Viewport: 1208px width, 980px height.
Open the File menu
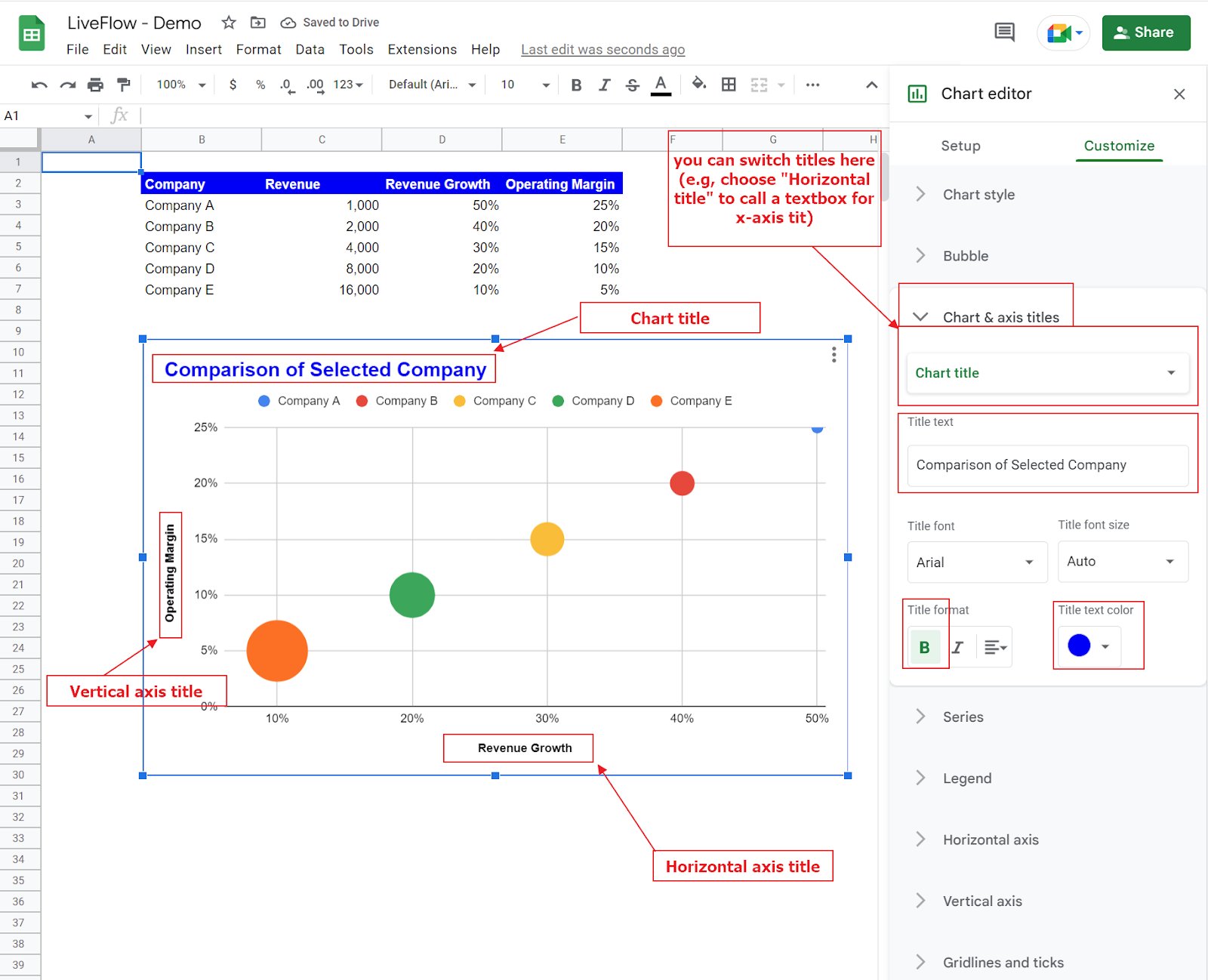click(x=77, y=49)
